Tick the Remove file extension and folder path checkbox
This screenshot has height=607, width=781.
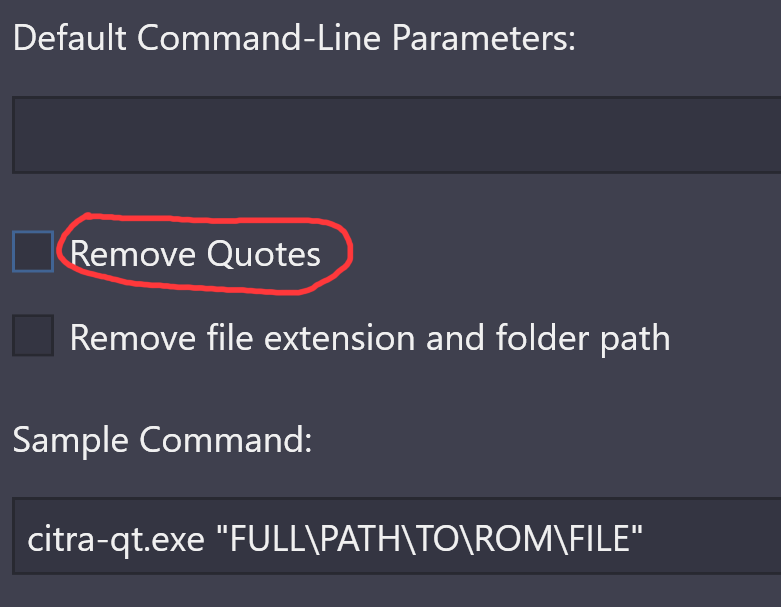tap(33, 335)
